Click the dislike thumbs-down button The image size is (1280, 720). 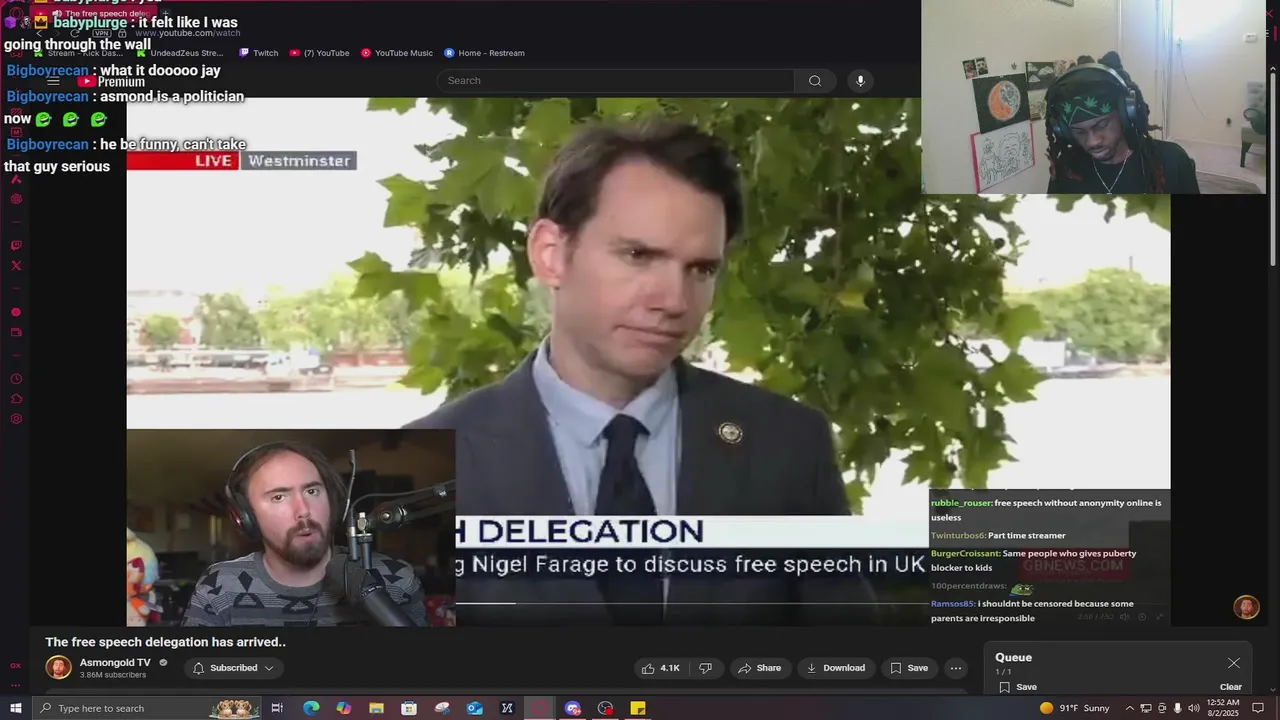(705, 668)
